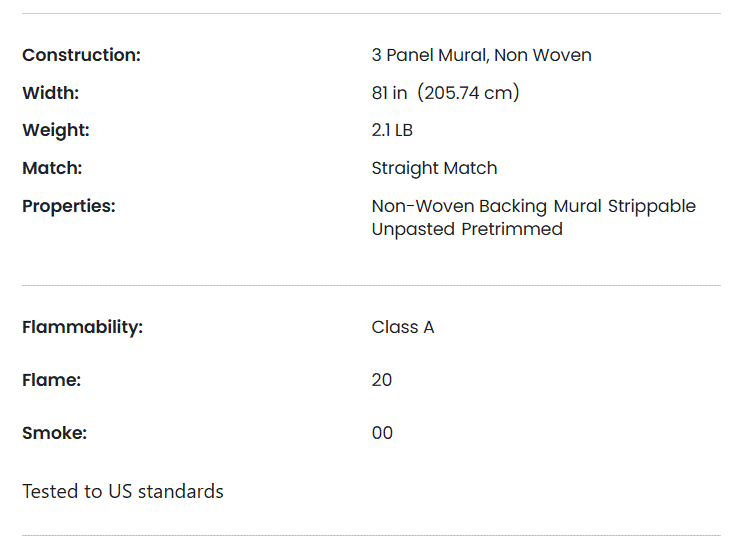Click the Smoke label

[x=55, y=433]
